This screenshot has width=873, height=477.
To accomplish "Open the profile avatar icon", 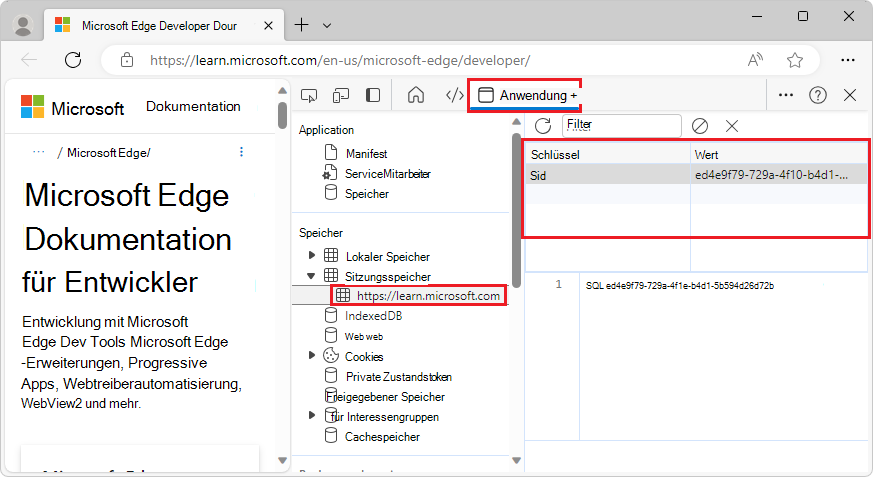I will [23, 26].
